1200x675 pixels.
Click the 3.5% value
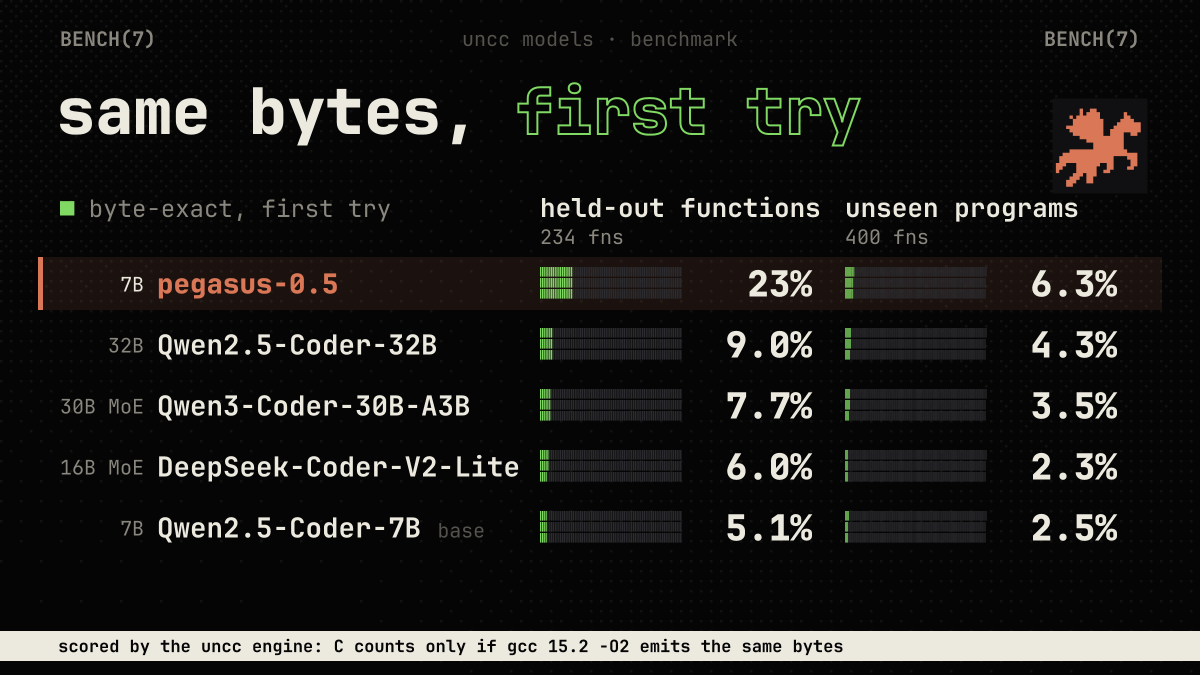pyautogui.click(x=1074, y=407)
